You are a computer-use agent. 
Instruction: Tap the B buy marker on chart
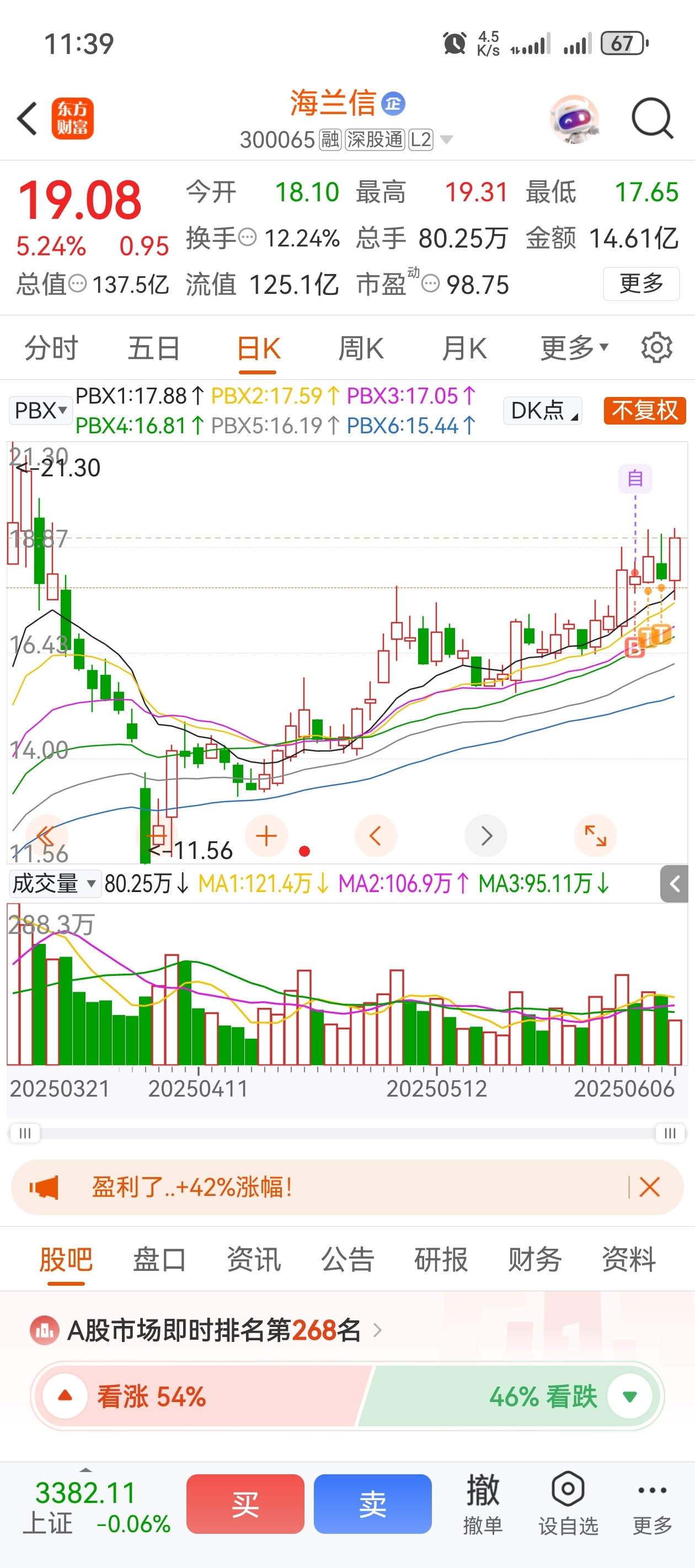click(x=634, y=648)
